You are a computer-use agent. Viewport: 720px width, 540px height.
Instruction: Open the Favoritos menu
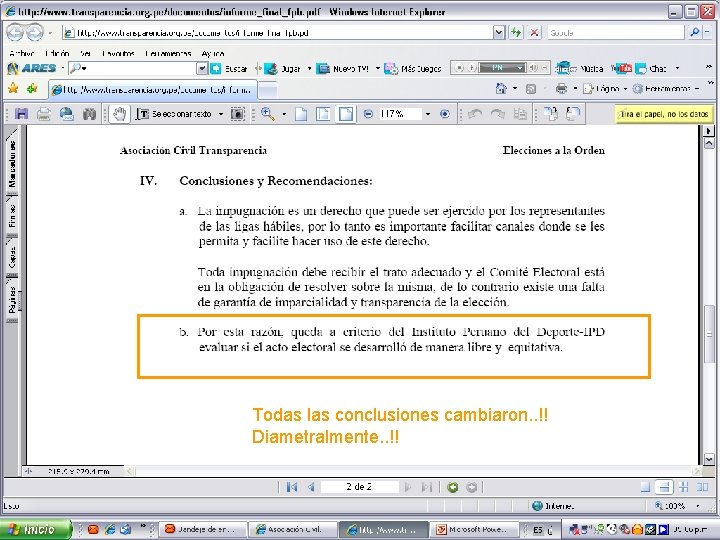click(118, 53)
